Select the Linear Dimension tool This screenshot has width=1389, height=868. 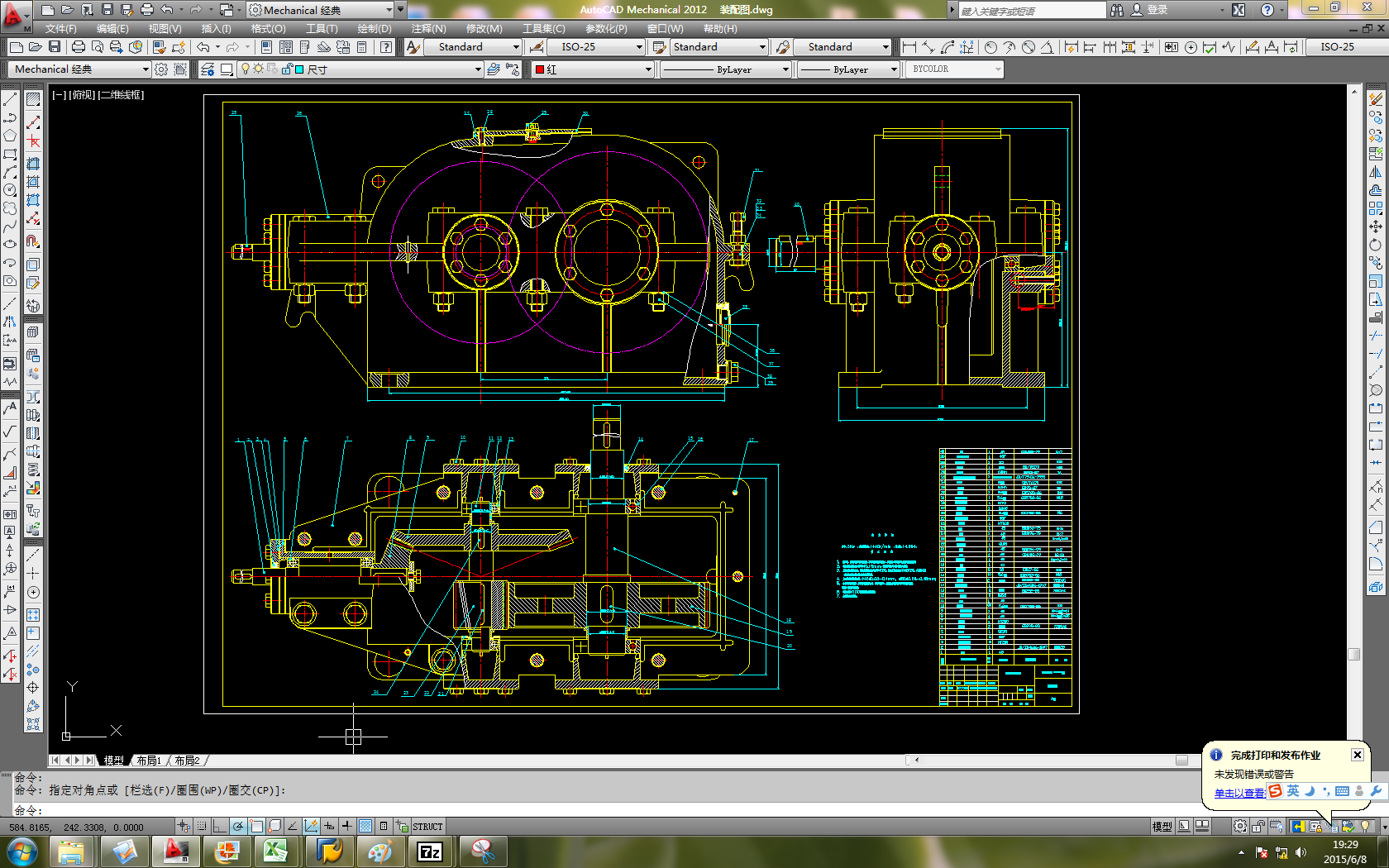pos(909,47)
